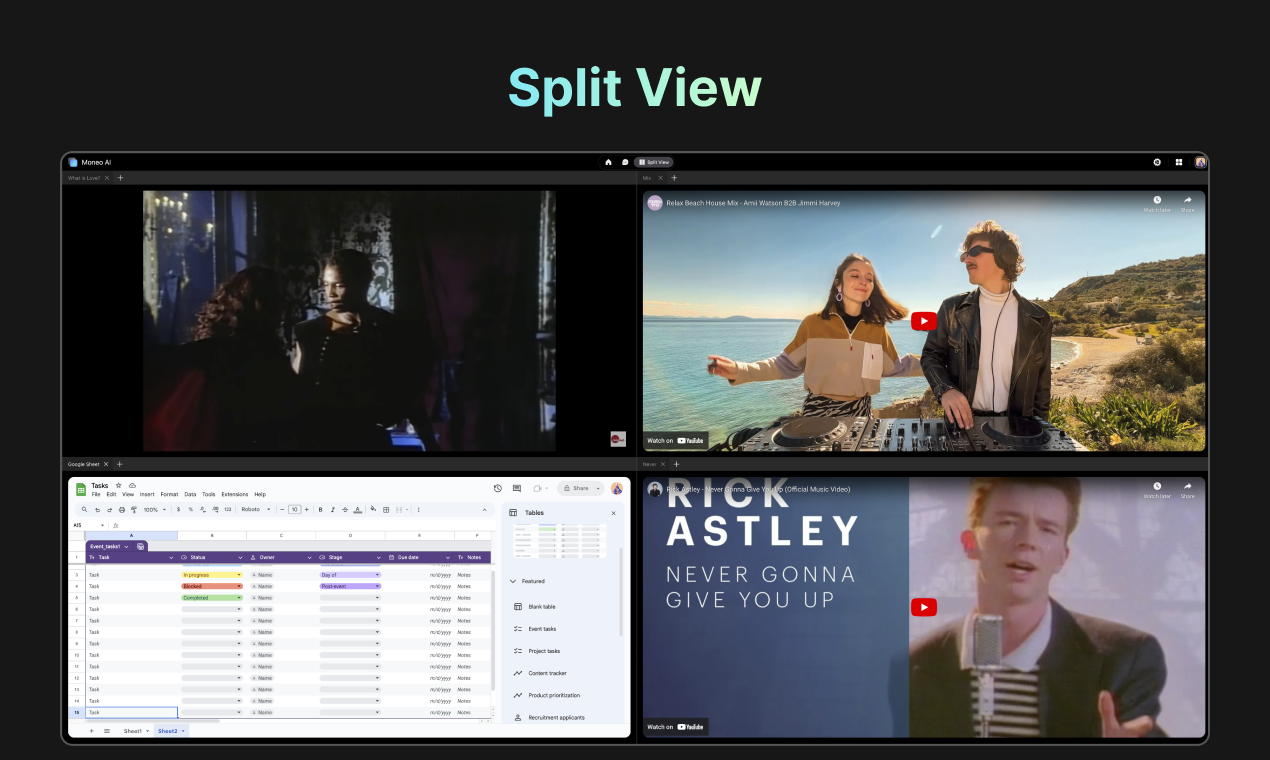Screen dimensions: 1270x760
Task: Decrease font size with minus button
Action: [x=282, y=509]
